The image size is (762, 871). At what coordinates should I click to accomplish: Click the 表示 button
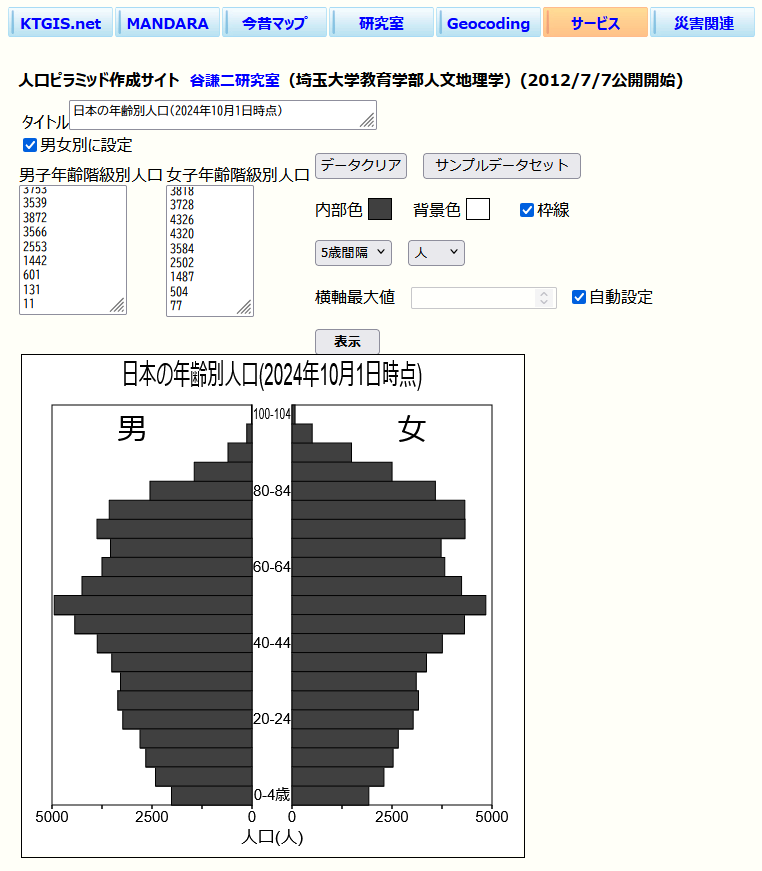coord(348,341)
